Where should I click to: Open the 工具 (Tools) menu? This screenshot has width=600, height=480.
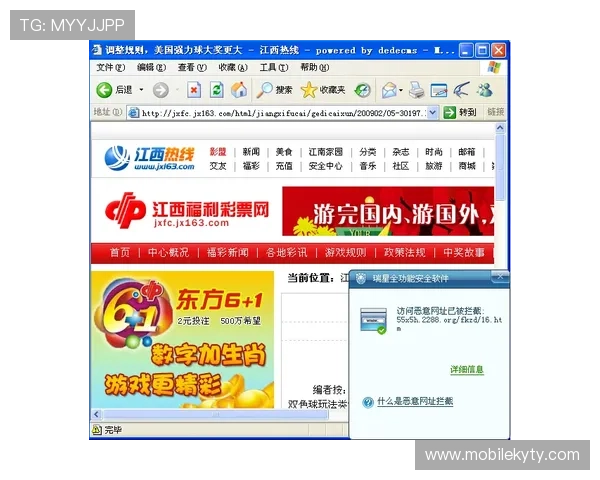tap(274, 67)
